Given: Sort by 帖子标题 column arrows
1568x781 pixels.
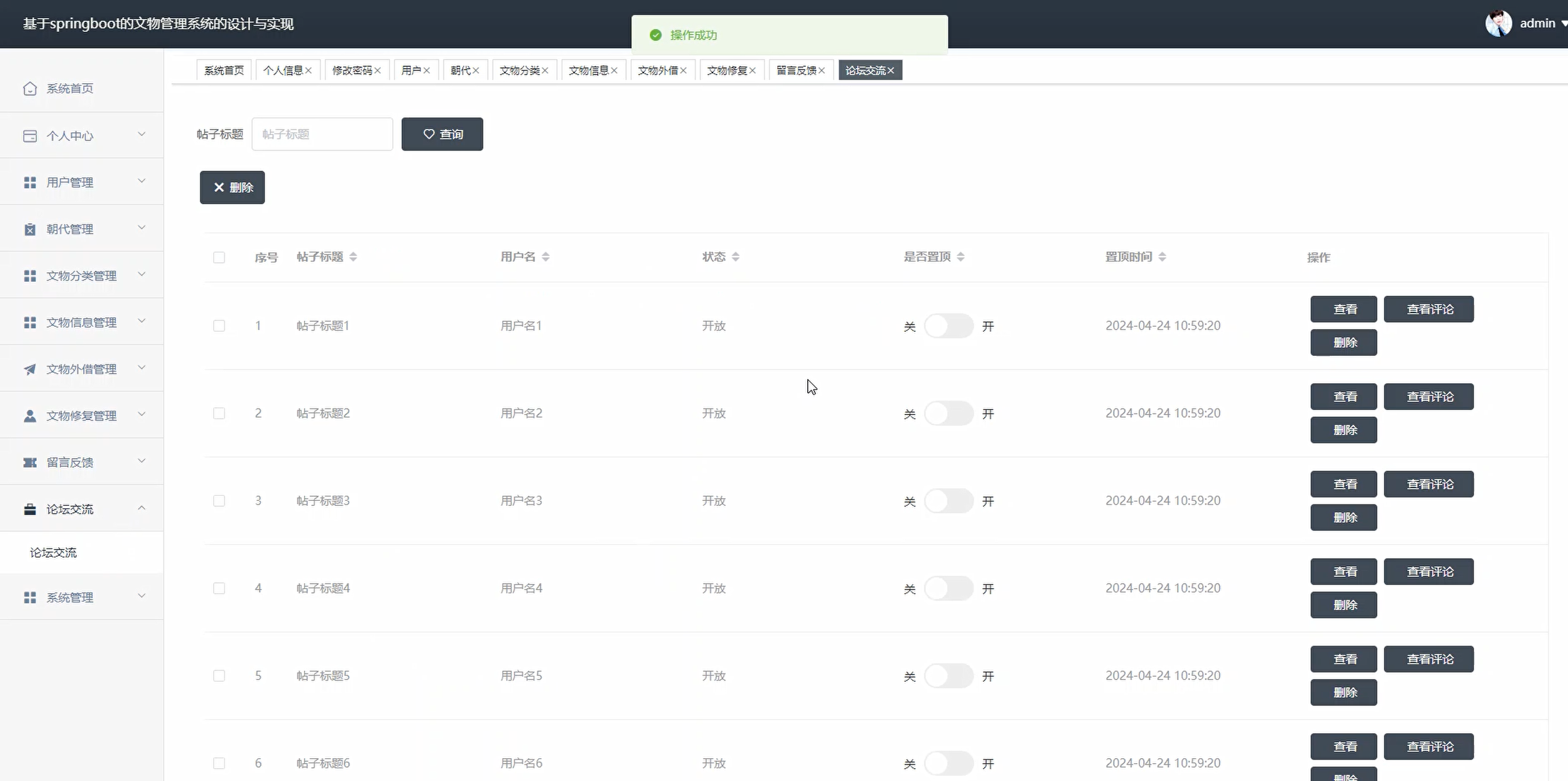Looking at the screenshot, I should coord(353,257).
